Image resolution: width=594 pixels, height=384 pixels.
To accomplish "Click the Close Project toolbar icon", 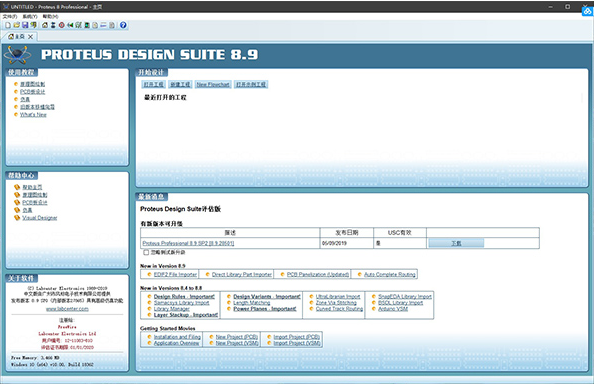I will point(33,25).
